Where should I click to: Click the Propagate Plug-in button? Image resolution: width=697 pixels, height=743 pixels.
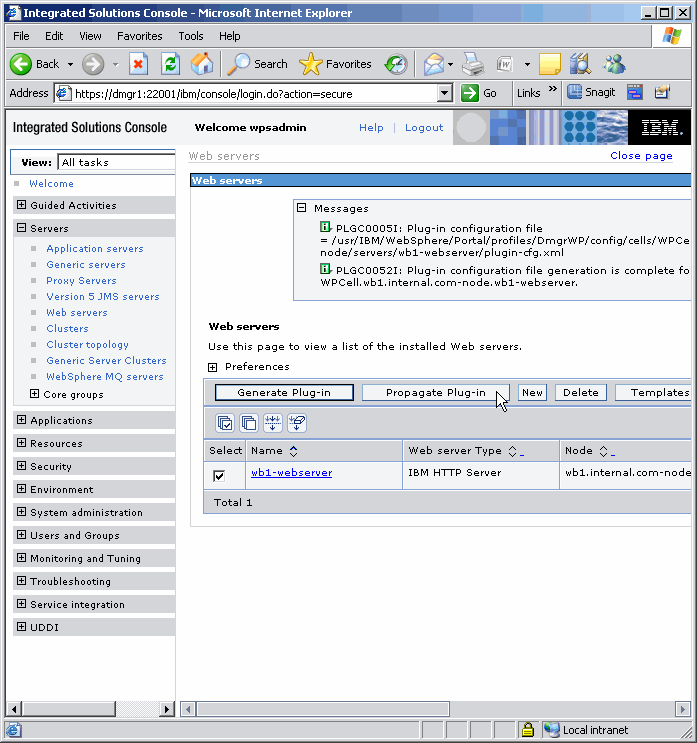point(435,393)
